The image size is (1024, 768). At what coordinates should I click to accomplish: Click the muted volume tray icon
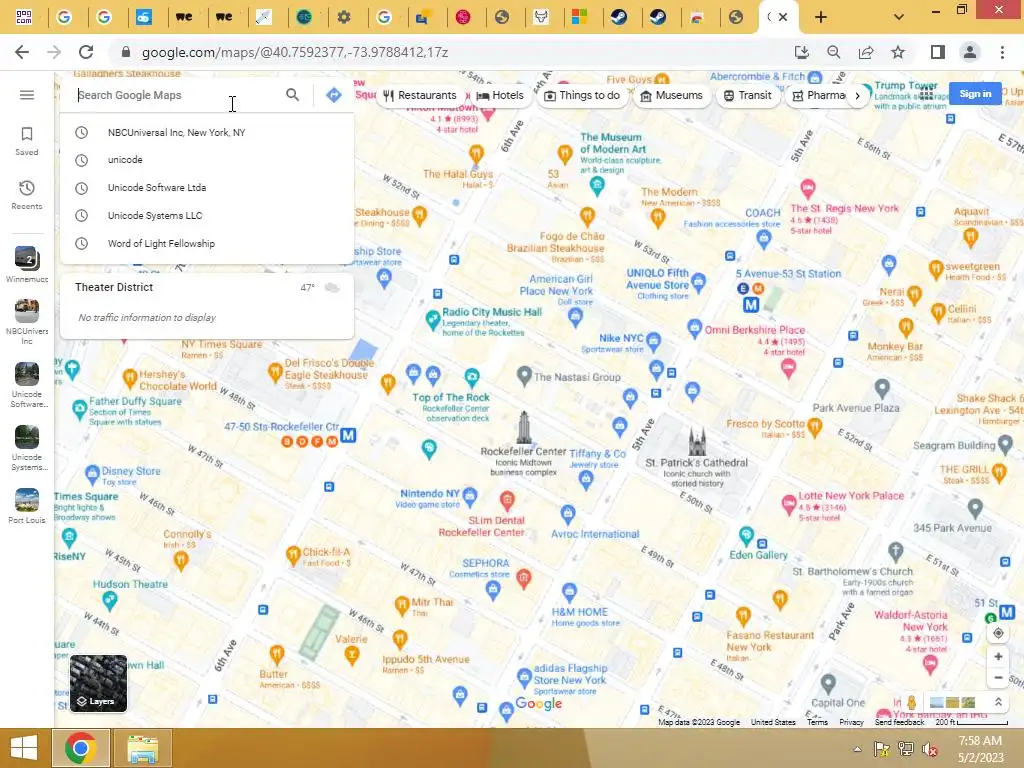click(930, 749)
